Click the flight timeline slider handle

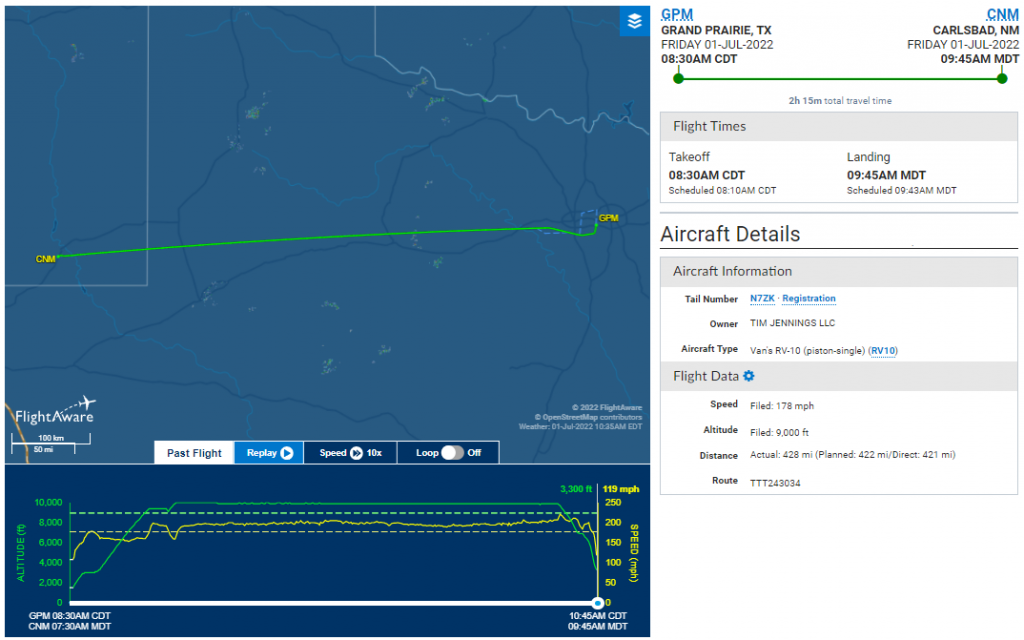[597, 603]
